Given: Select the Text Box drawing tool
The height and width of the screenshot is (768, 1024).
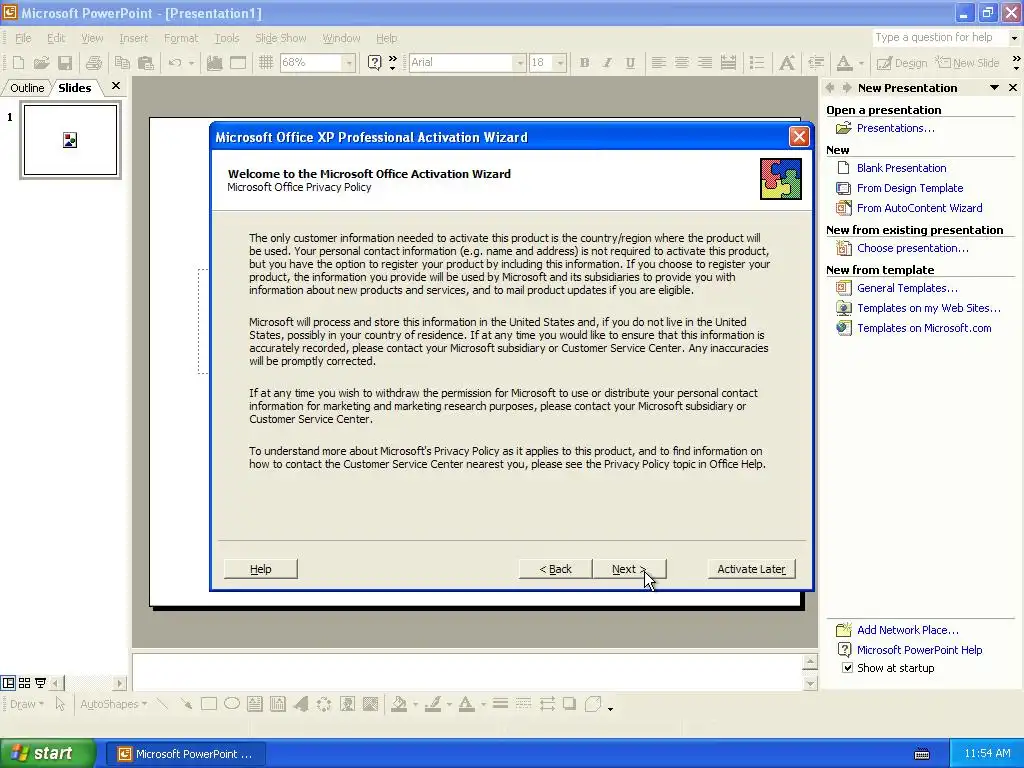Looking at the screenshot, I should (x=255, y=704).
